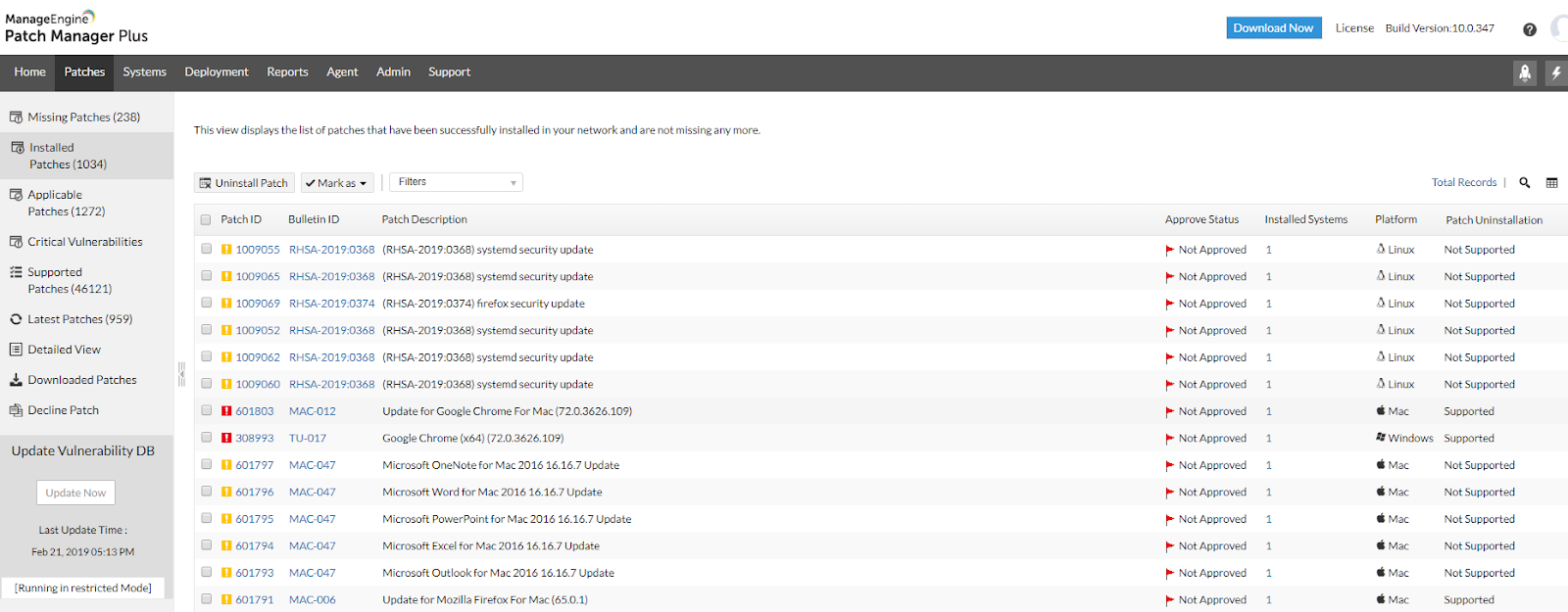The image size is (1568, 612).
Task: Sort by Patch Description column header
Action: tap(424, 219)
